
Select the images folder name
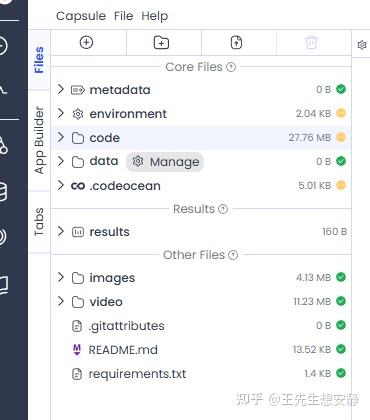[x=112, y=278]
